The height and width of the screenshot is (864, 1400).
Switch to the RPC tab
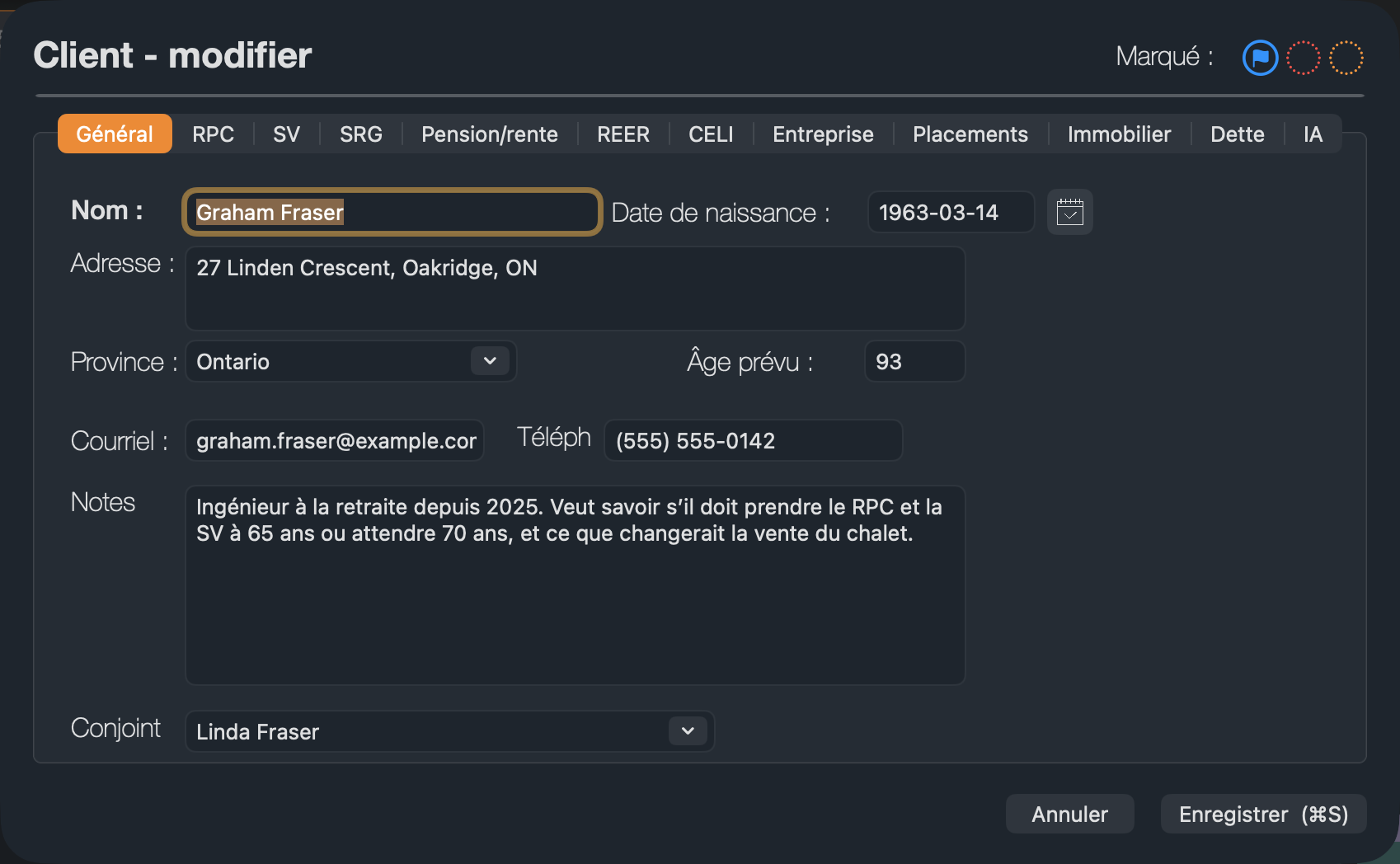213,134
